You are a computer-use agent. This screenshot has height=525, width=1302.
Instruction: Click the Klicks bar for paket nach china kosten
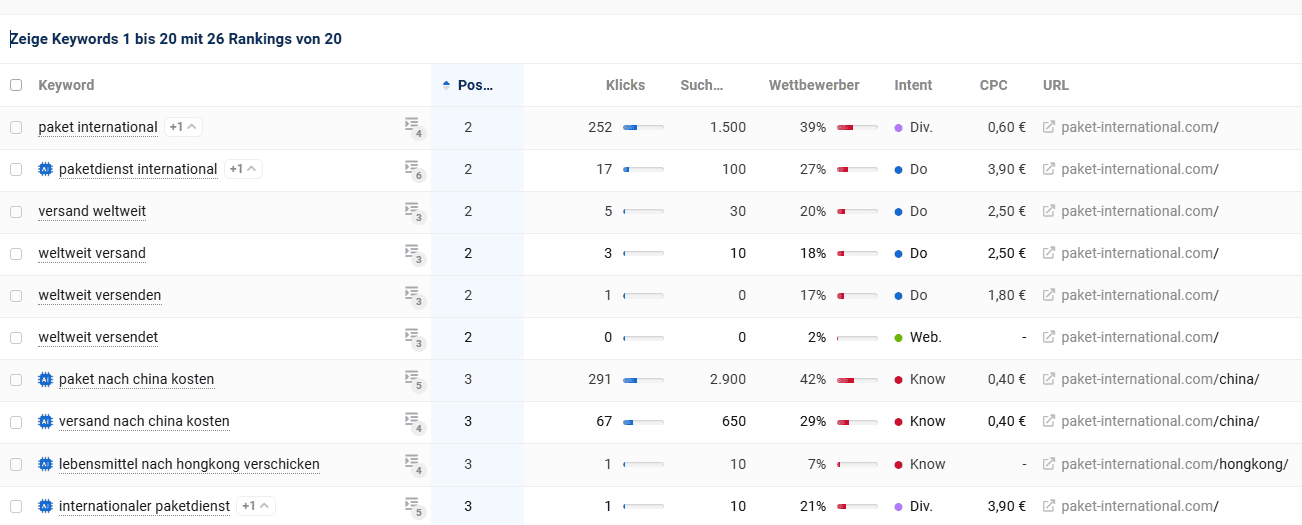click(x=643, y=380)
